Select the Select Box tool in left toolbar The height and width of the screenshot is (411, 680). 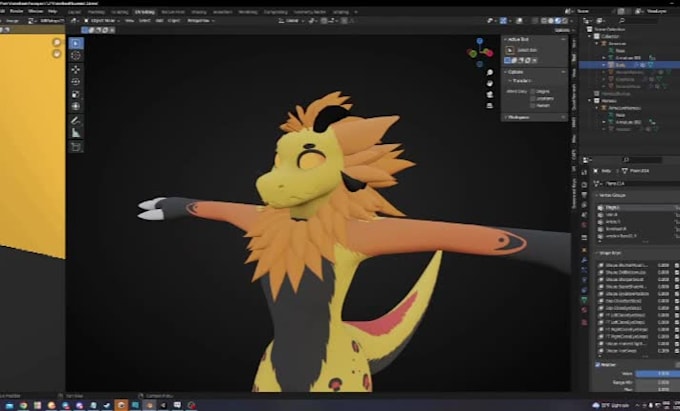(x=76, y=43)
